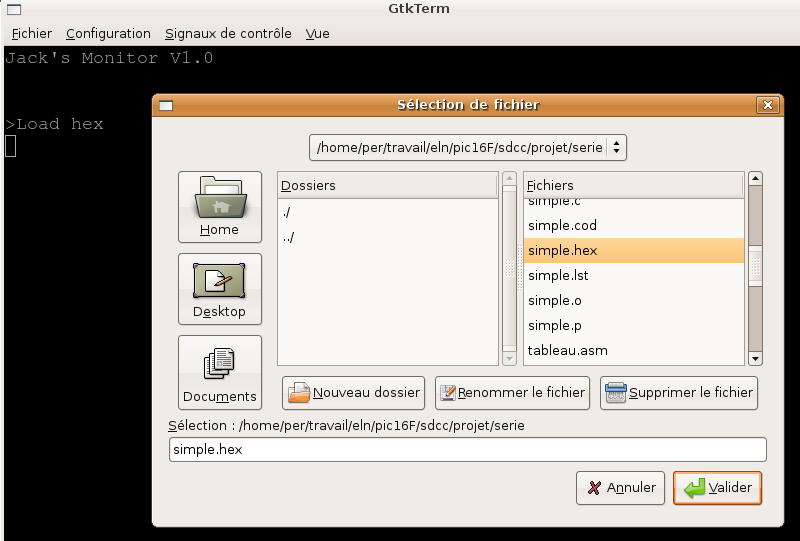Click the Fichiers column header
This screenshot has width=800, height=541.
[x=634, y=185]
